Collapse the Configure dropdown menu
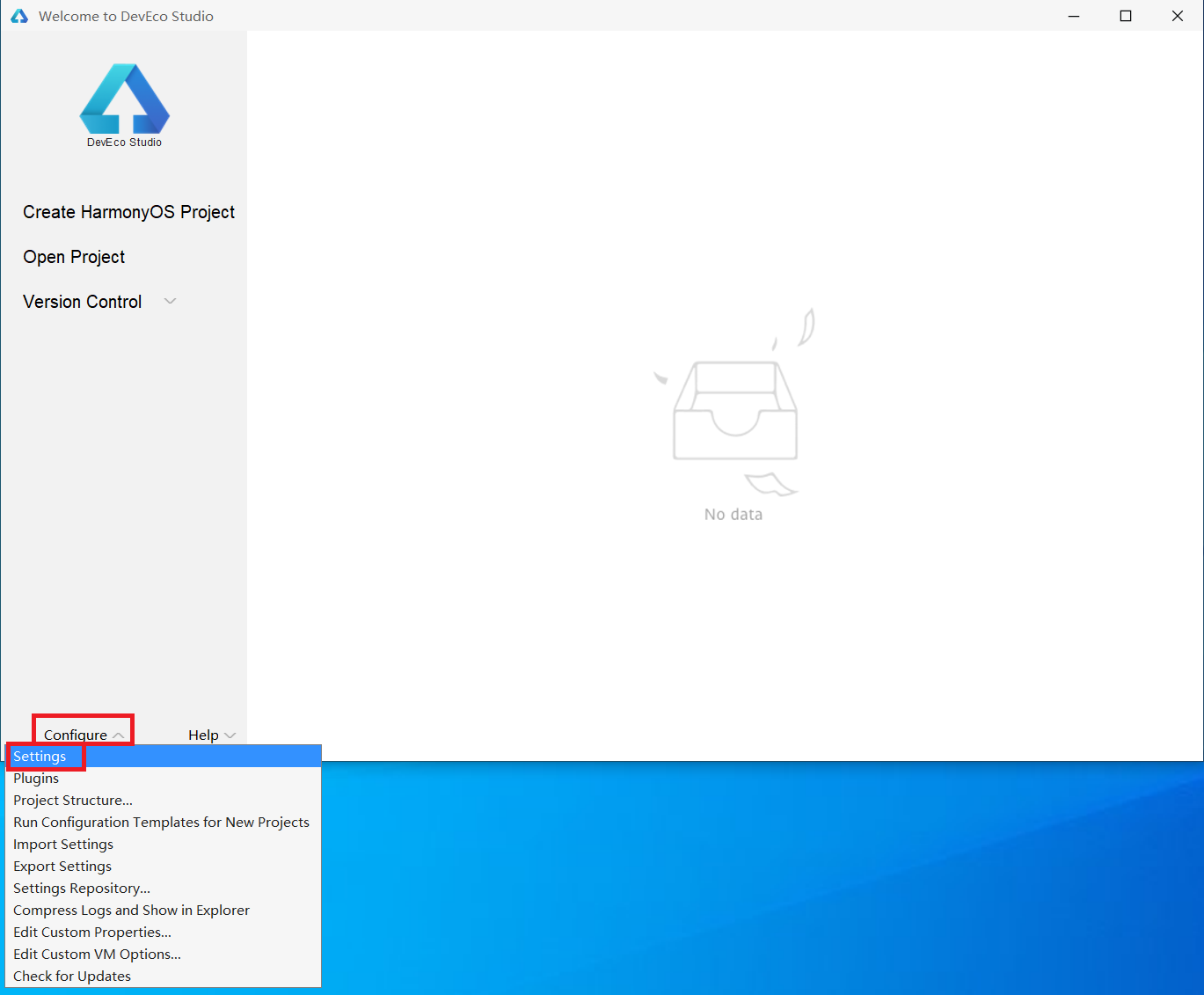Image resolution: width=1204 pixels, height=995 pixels. (x=84, y=735)
